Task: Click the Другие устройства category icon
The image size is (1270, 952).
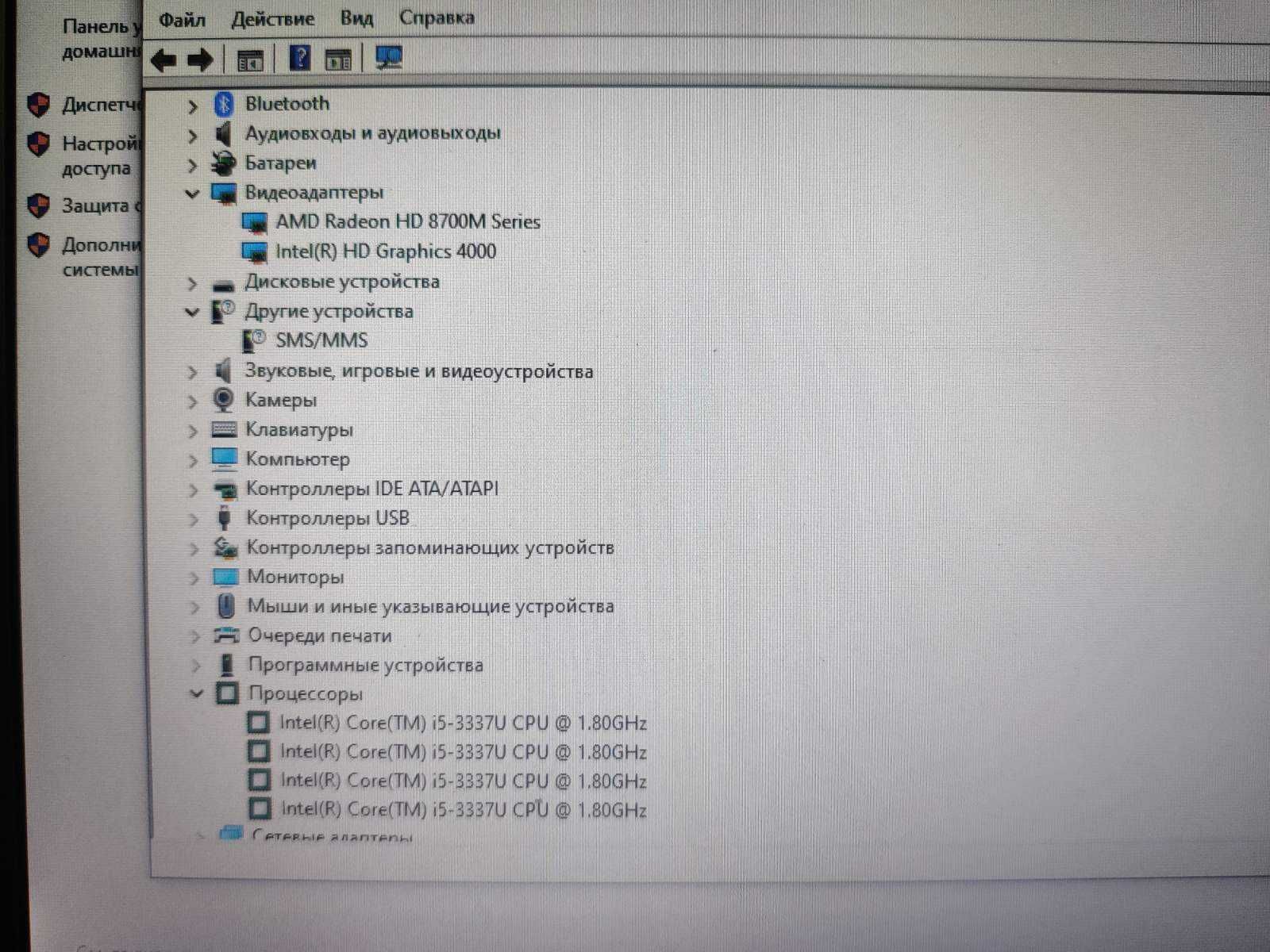Action: tap(223, 311)
